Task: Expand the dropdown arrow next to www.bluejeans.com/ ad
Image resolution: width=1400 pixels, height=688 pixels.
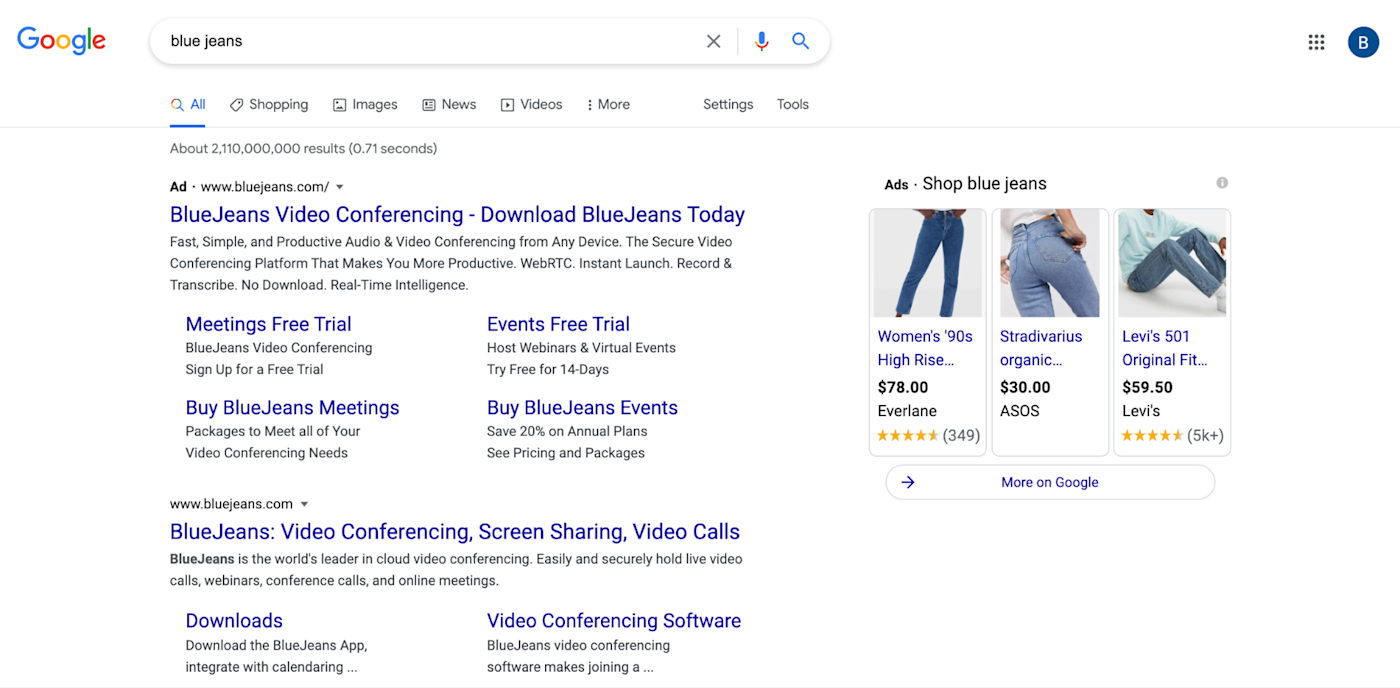Action: (x=340, y=187)
